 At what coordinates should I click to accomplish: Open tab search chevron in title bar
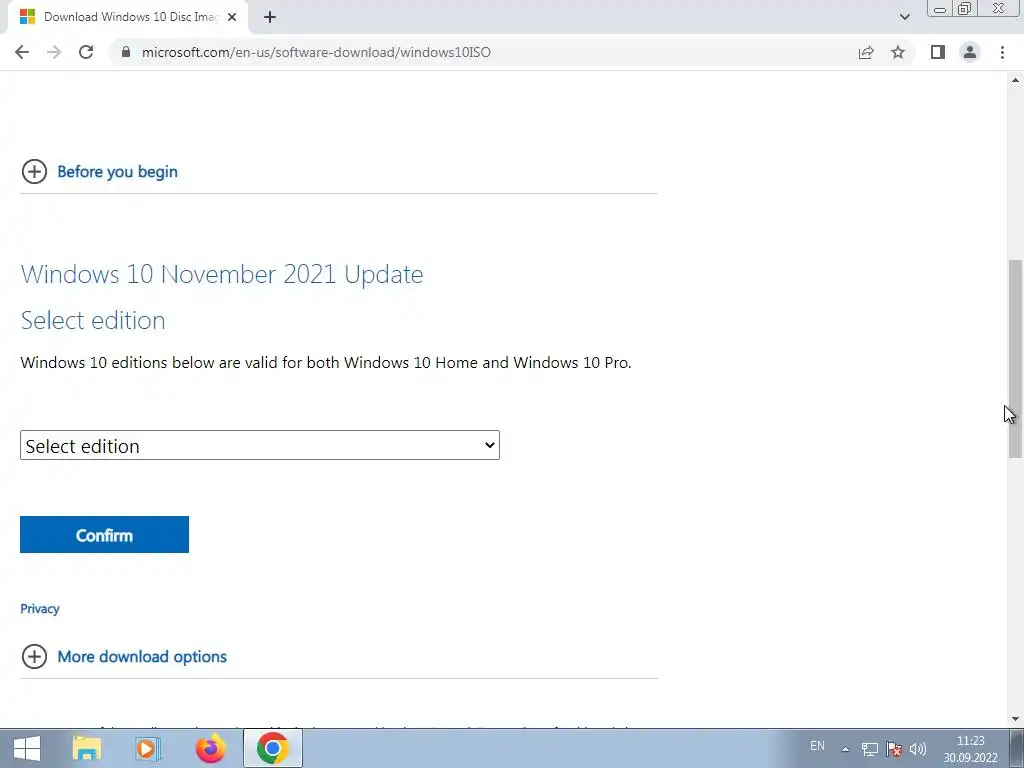(x=904, y=17)
